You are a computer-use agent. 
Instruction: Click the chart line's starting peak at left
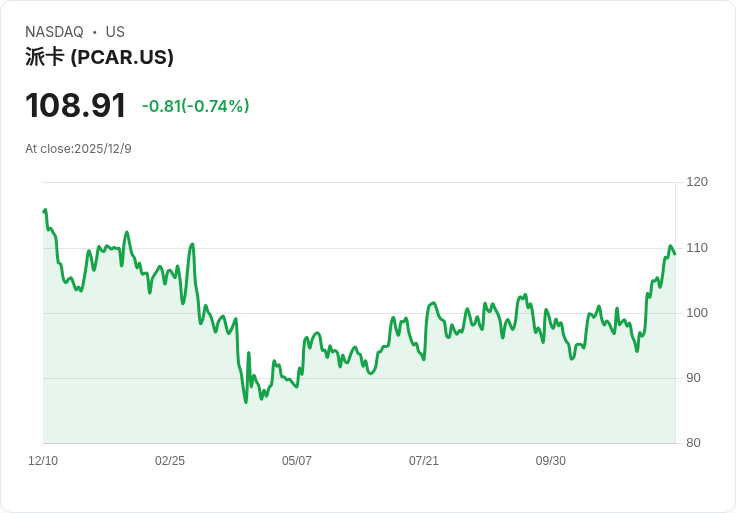coord(45,210)
